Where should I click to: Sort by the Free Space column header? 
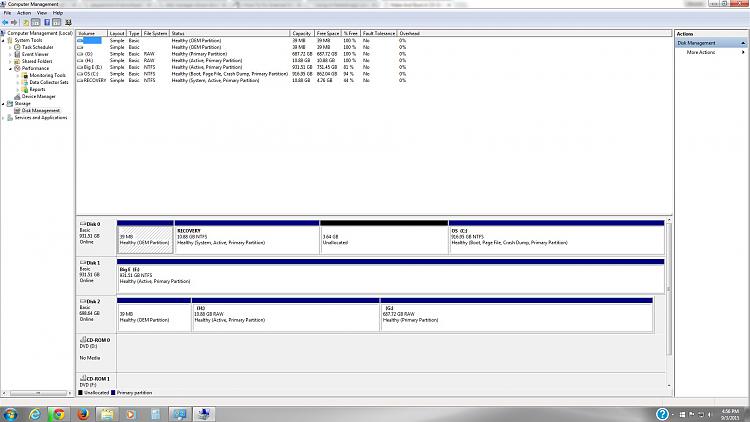(x=328, y=33)
